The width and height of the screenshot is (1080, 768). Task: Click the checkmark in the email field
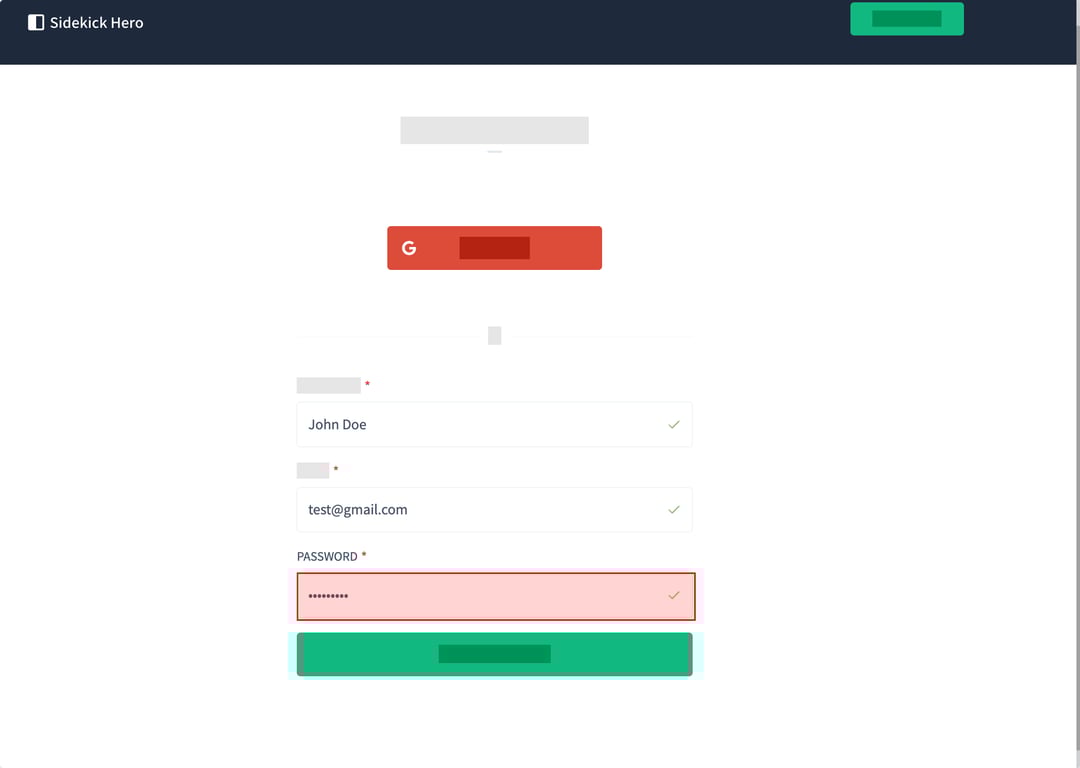(674, 510)
